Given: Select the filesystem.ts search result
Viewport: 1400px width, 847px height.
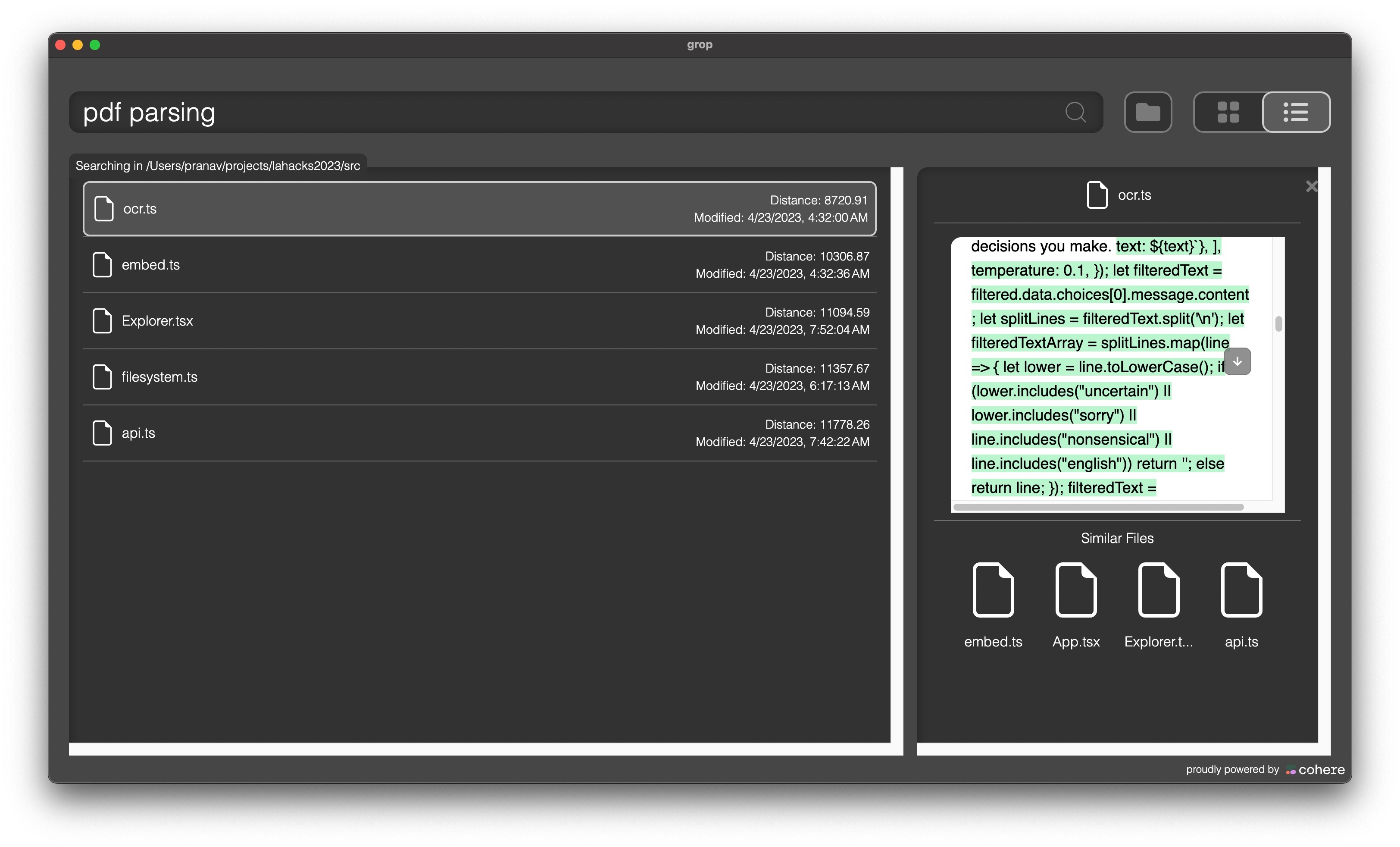Looking at the screenshot, I should click(479, 377).
